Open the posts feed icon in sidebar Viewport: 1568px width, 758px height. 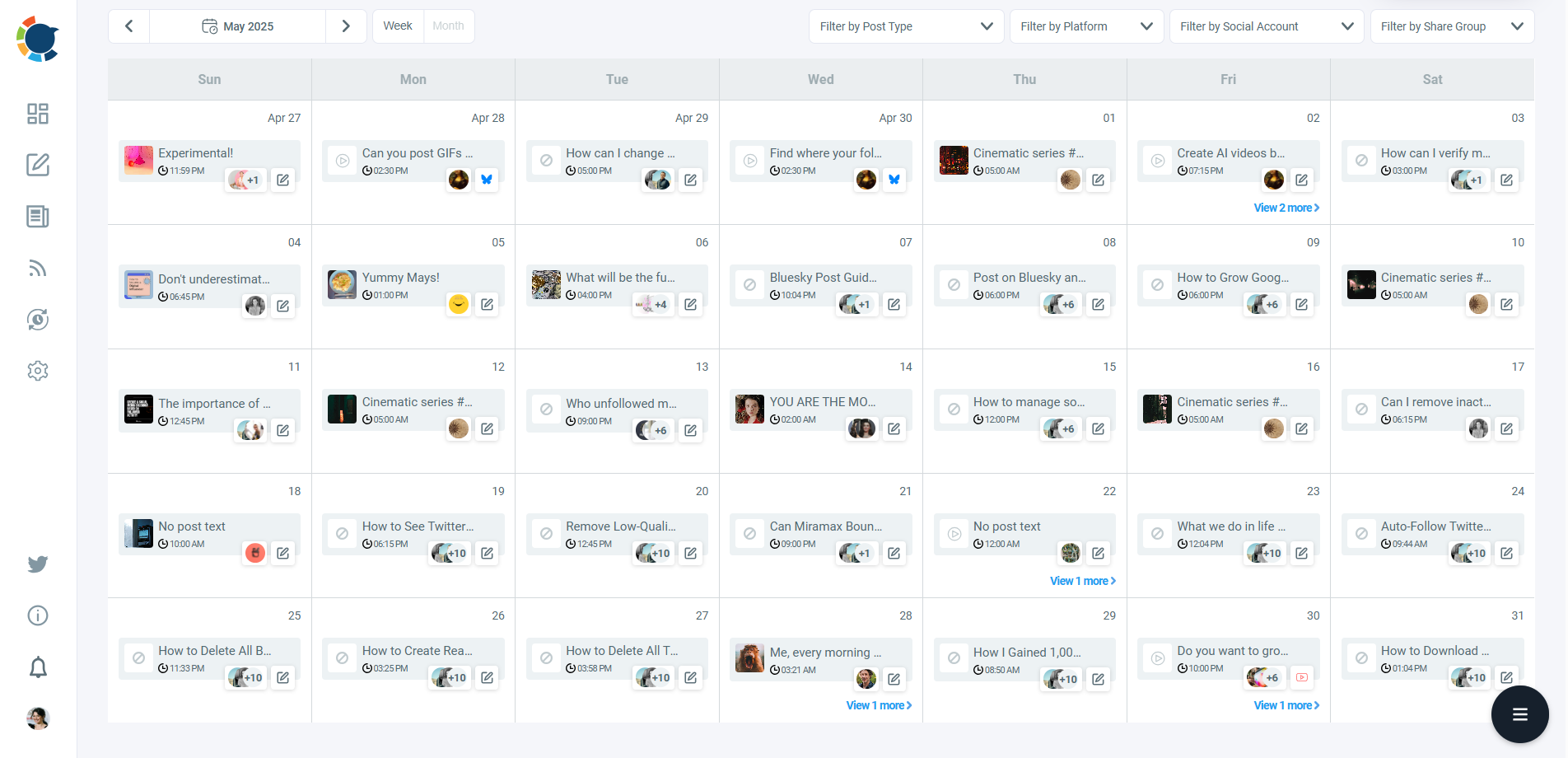[37, 217]
